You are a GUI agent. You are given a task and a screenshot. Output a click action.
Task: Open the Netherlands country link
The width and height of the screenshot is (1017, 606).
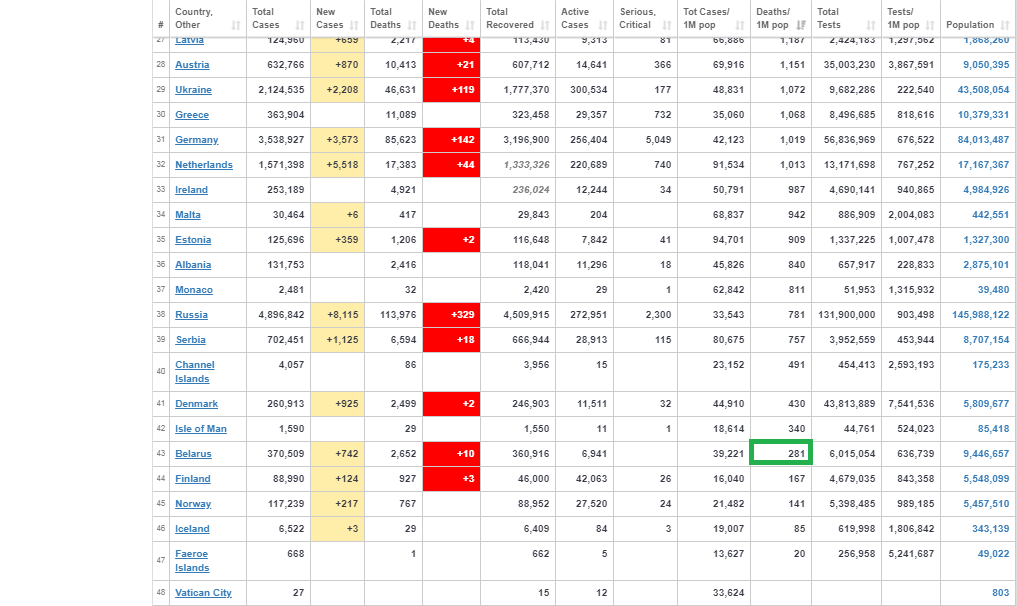tap(204, 165)
